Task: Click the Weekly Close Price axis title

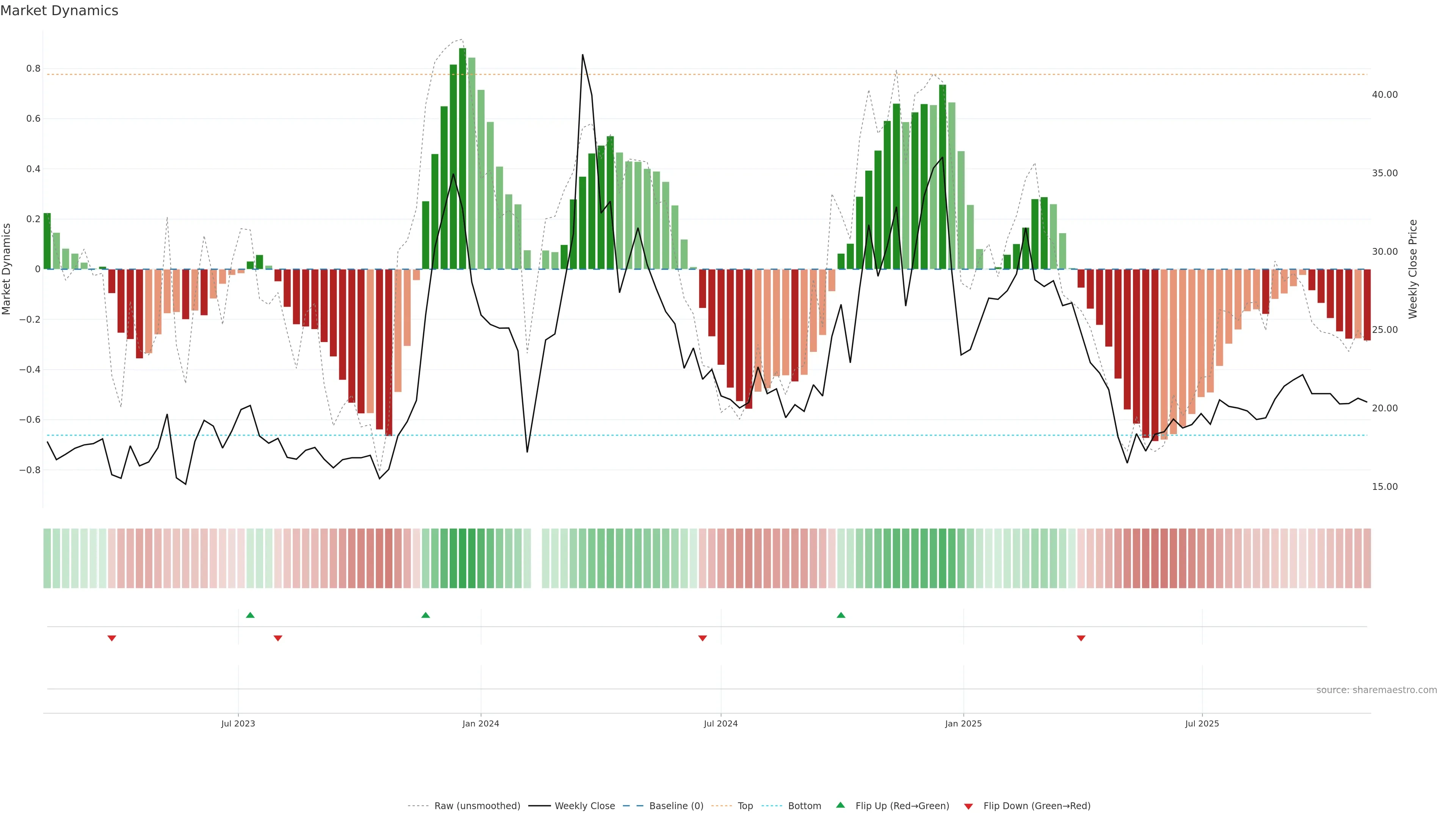Action: tap(1412, 269)
